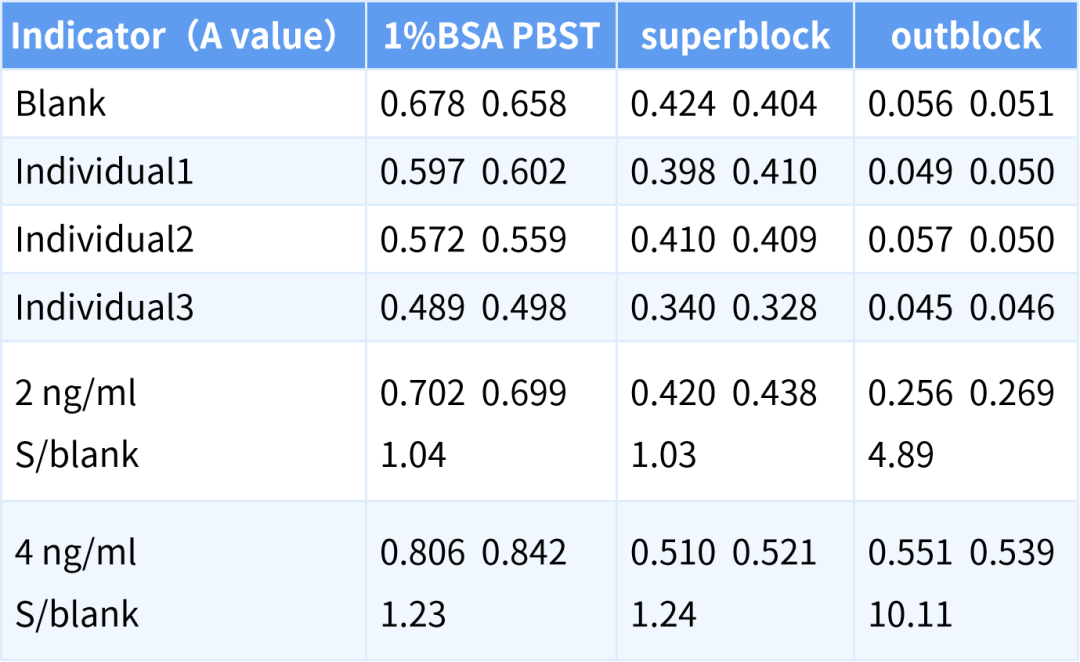Click the Individual3 outblock cell 0.045 0.046
The width and height of the screenshot is (1080, 662).
coord(960,307)
